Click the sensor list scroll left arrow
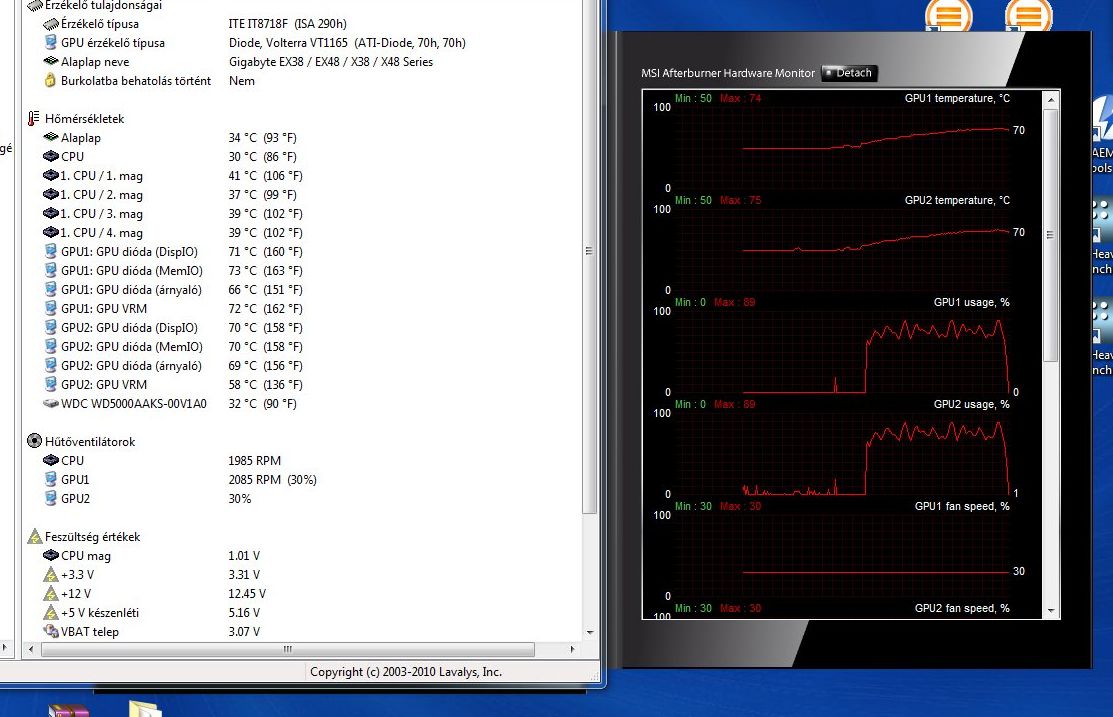The image size is (1113, 717). pos(30,649)
